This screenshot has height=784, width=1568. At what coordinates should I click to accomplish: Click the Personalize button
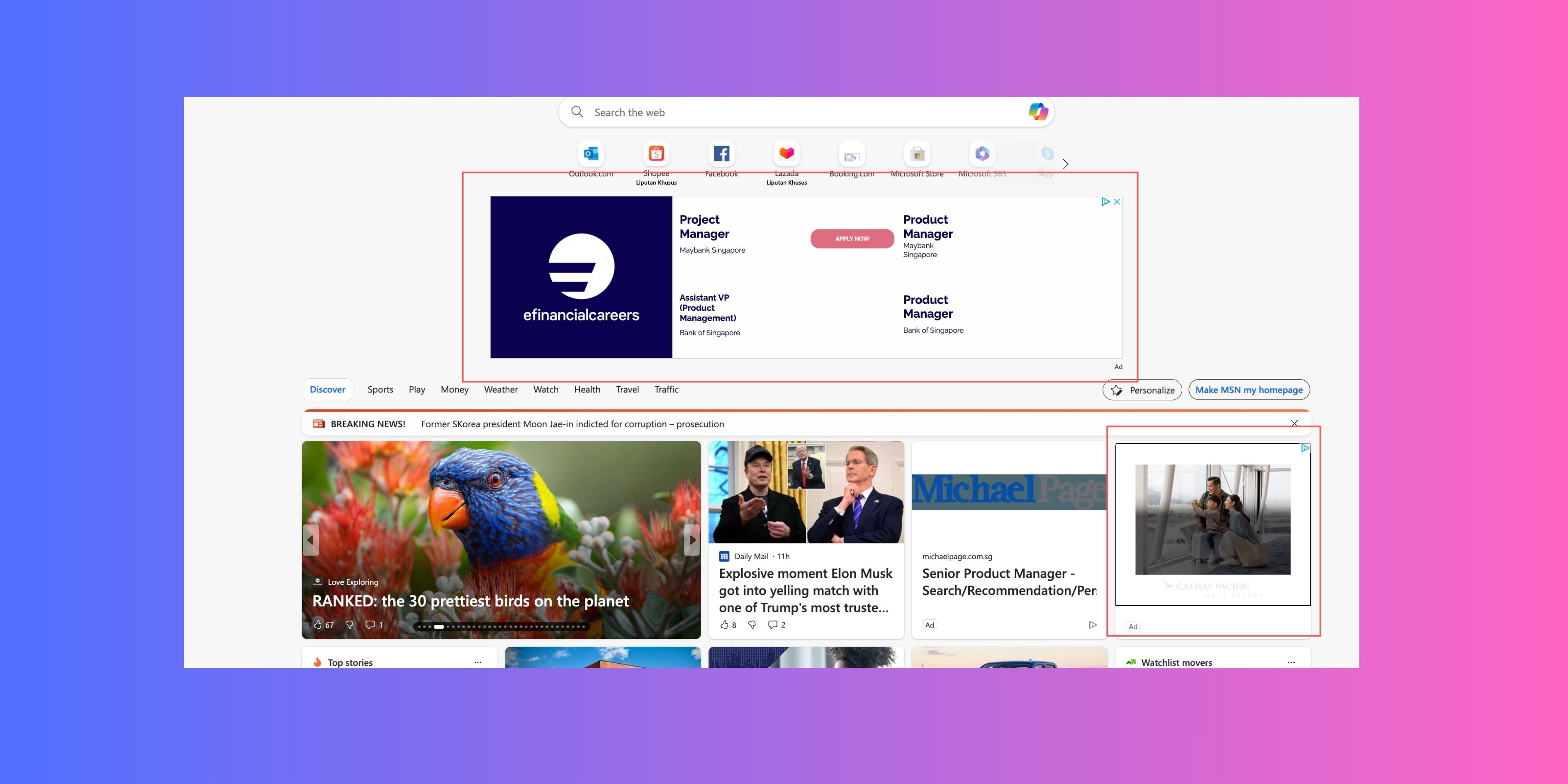pyautogui.click(x=1142, y=390)
